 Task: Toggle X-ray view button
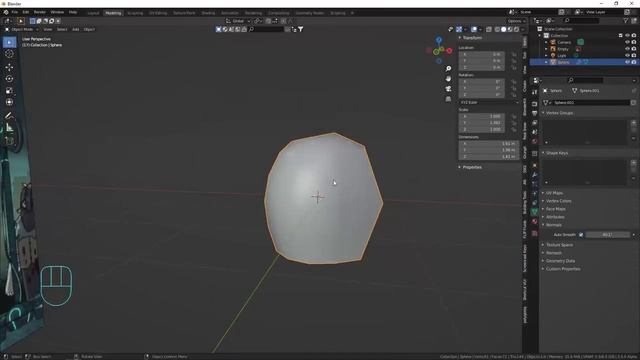[x=489, y=29]
